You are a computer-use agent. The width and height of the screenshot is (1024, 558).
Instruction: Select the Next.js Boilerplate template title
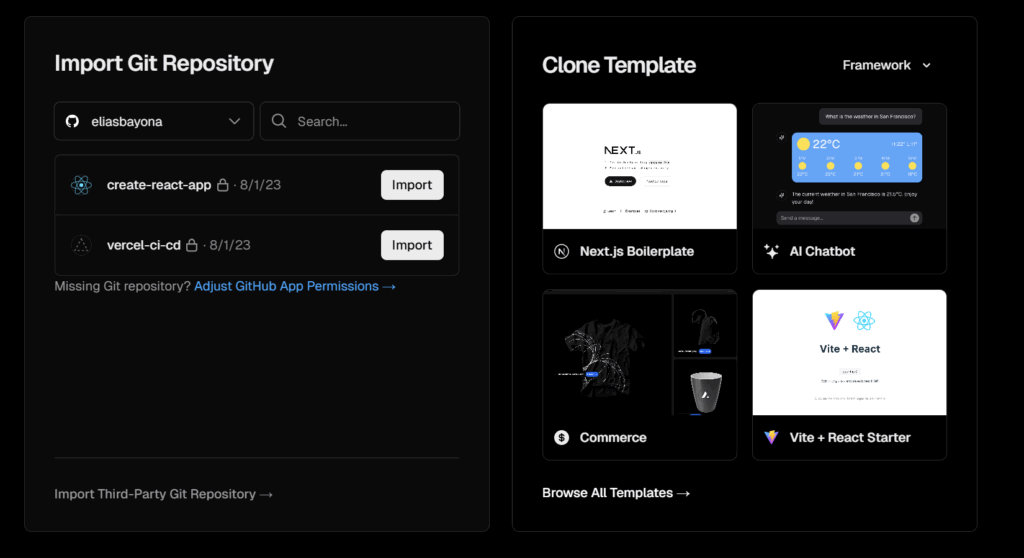(x=637, y=252)
